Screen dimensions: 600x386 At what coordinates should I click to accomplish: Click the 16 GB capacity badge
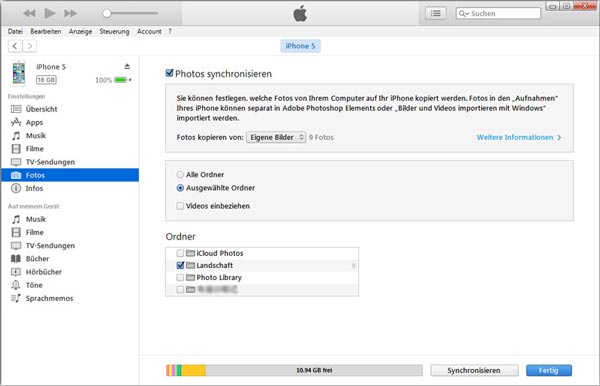pyautogui.click(x=46, y=80)
